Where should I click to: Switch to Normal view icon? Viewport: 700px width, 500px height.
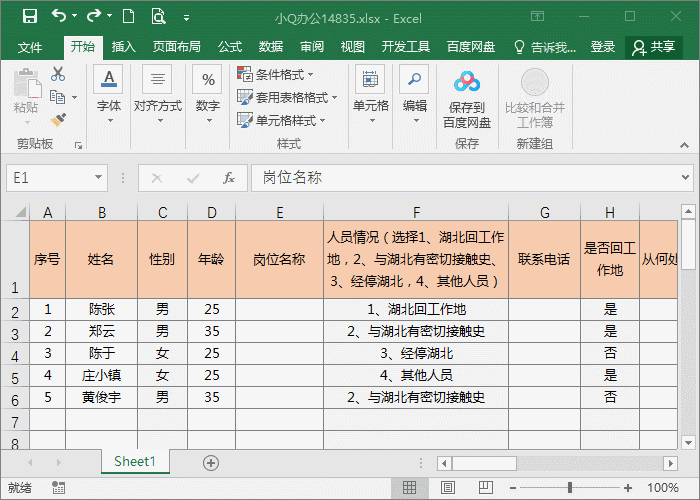pos(409,488)
